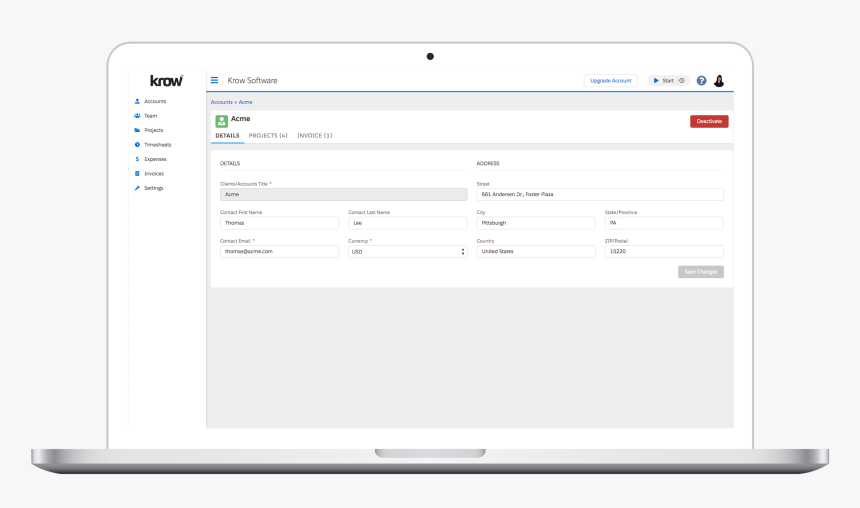Go to Team in the sidebar
The width and height of the screenshot is (860, 508).
(150, 116)
